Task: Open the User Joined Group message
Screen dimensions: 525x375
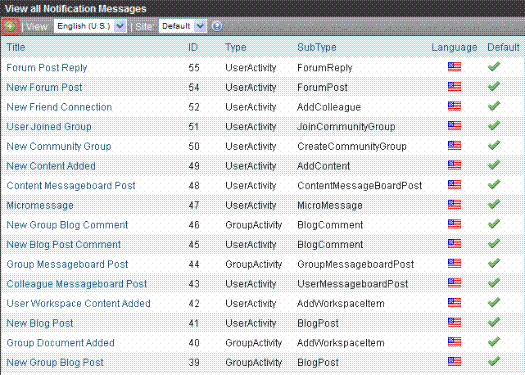Action: [49, 127]
